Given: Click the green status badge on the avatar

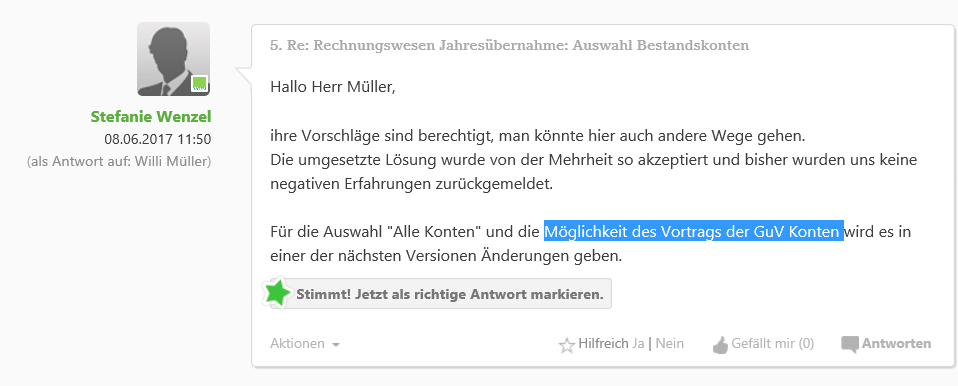Looking at the screenshot, I should (199, 84).
